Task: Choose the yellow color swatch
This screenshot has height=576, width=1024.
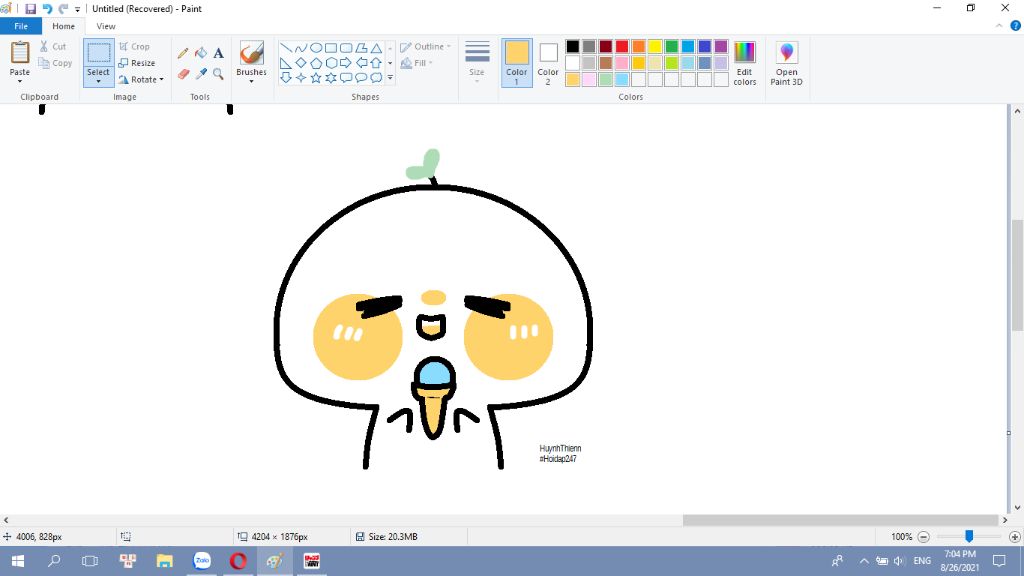Action: click(x=655, y=46)
